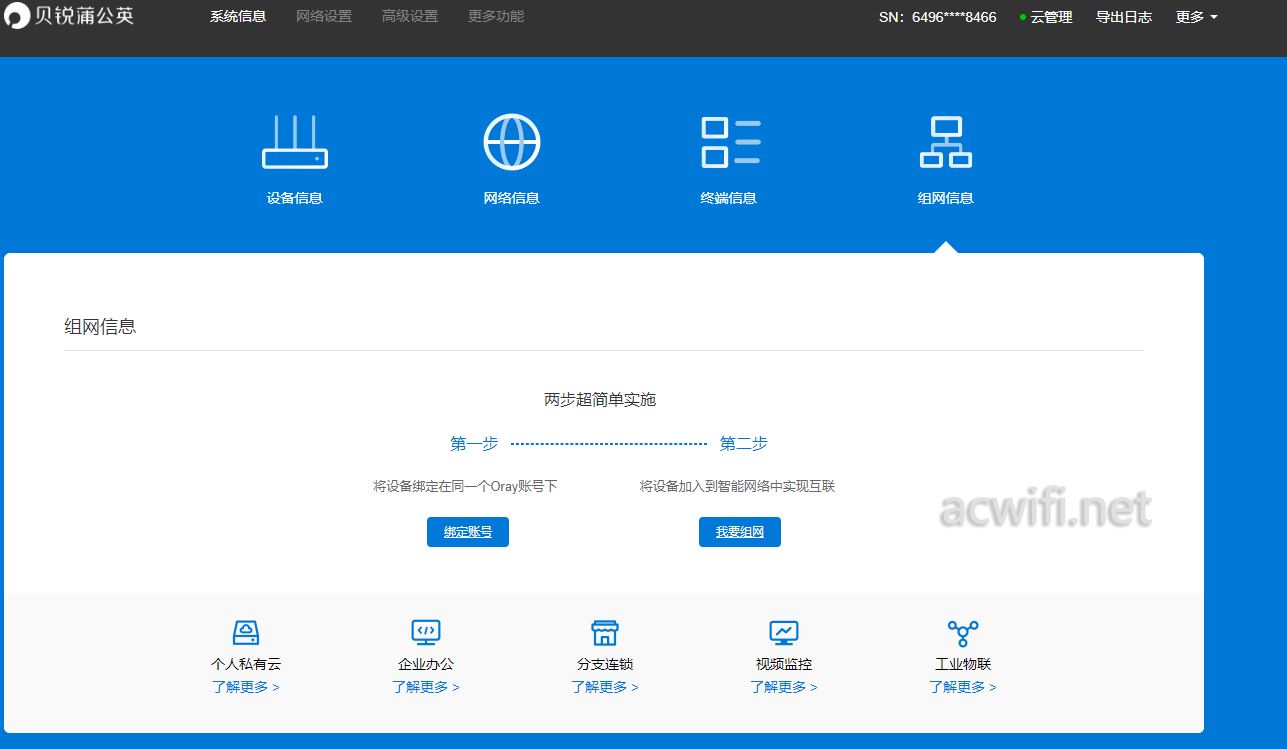Switch to 网络设置

[323, 16]
